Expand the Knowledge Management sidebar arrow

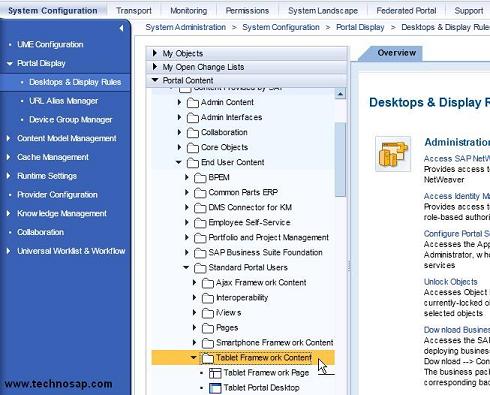8,213
